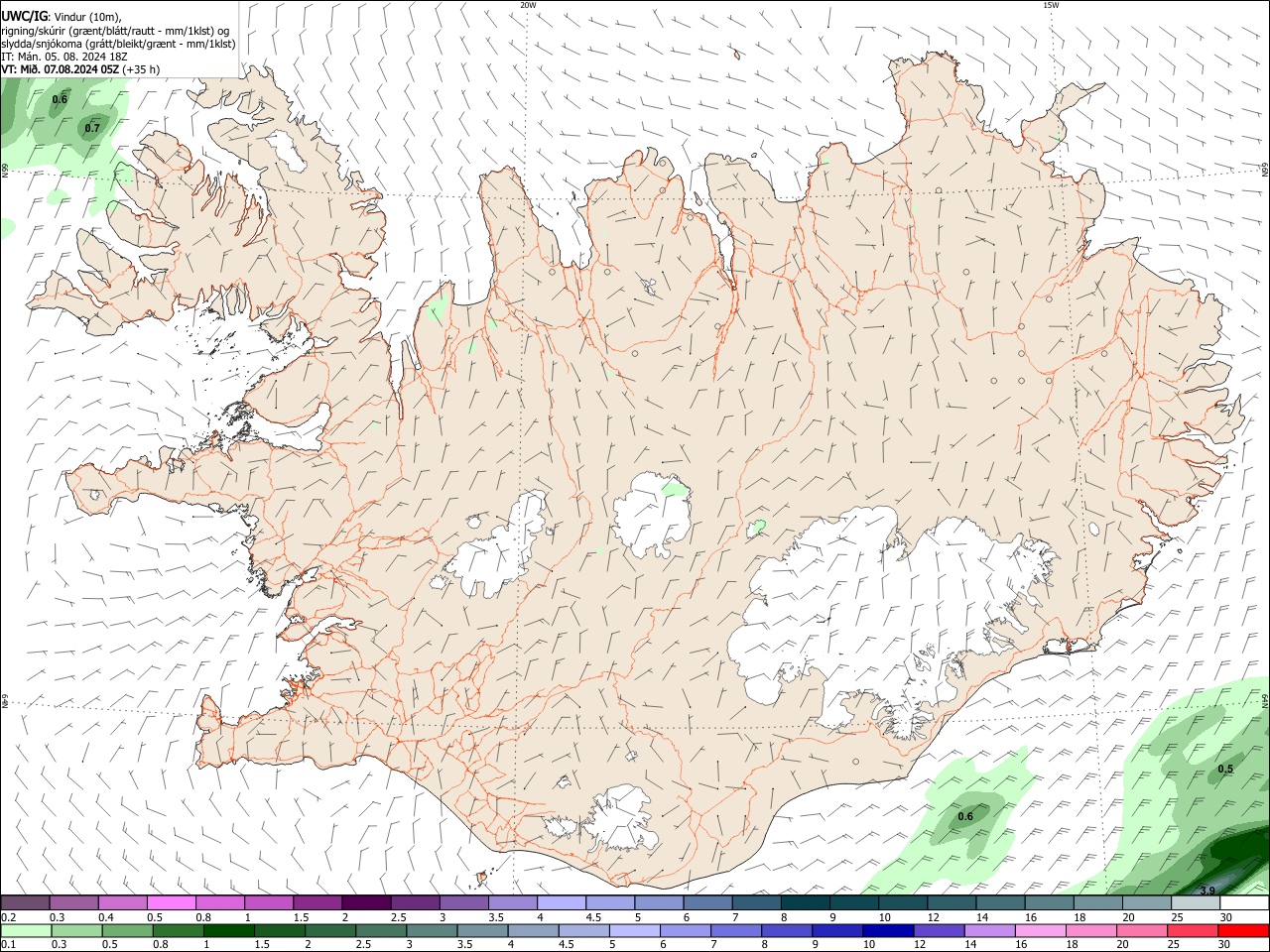Click the 15W longitude label
Image resolution: width=1270 pixels, height=952 pixels.
1051,5
